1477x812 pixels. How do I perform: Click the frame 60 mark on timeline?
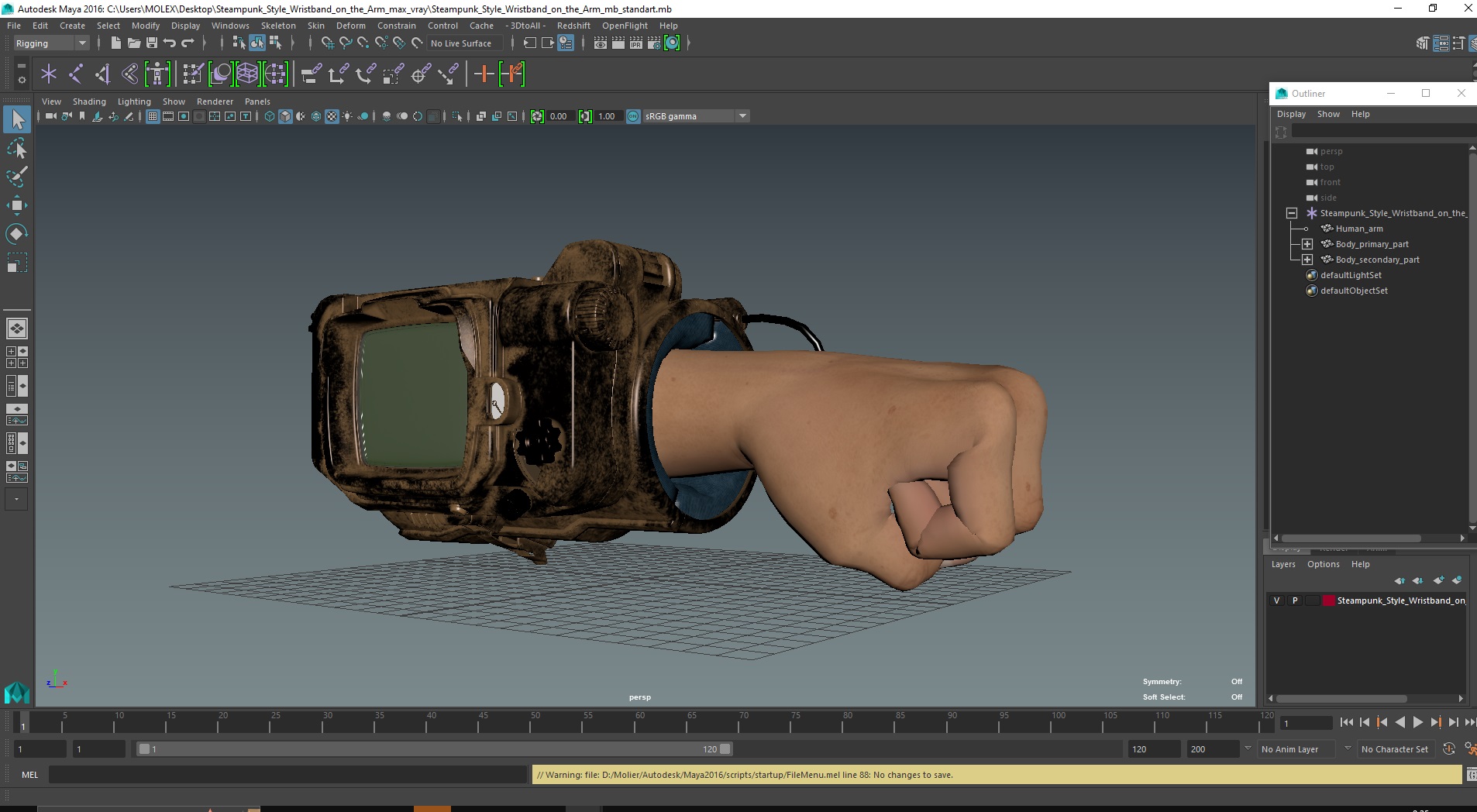[x=640, y=721]
